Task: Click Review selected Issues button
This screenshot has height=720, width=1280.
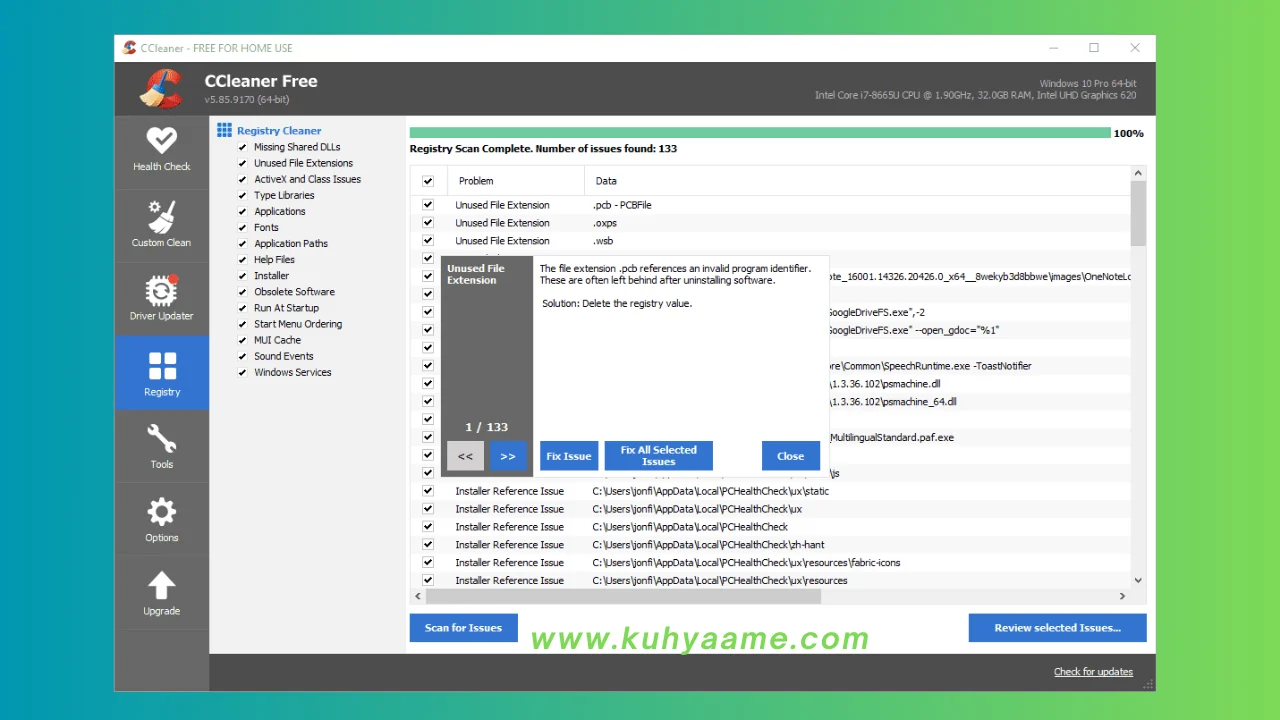Action: click(1057, 628)
